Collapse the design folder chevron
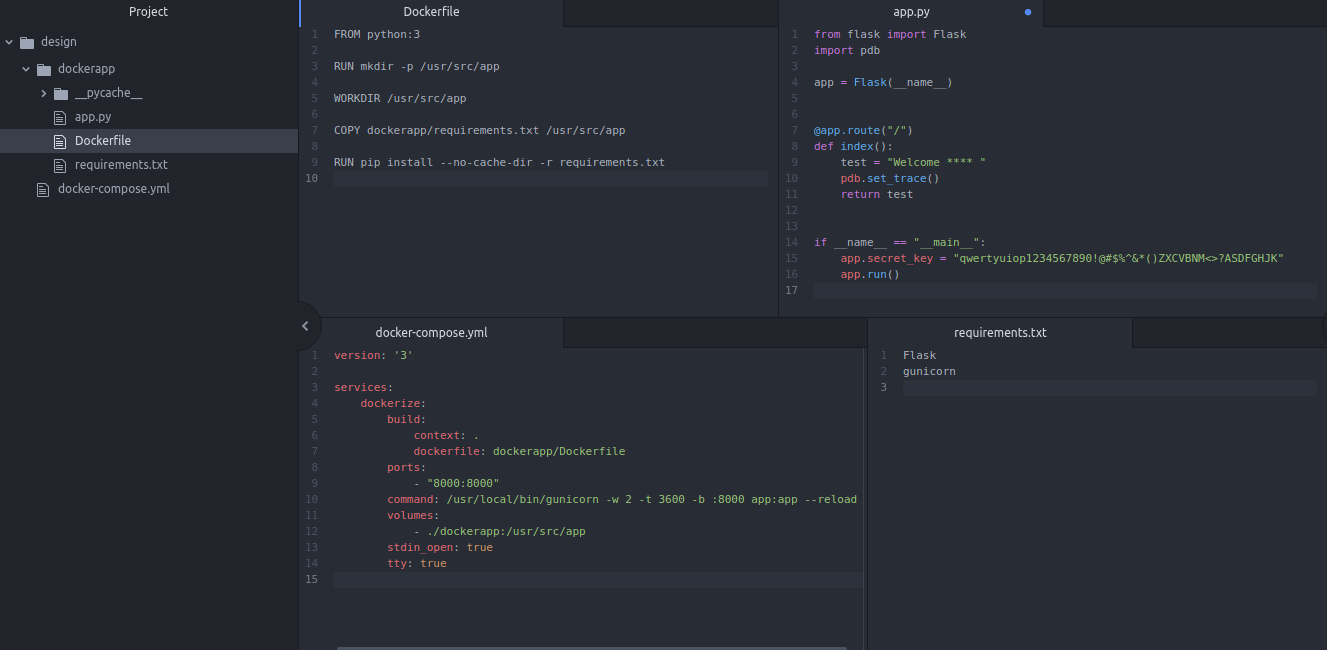This screenshot has width=1327, height=650. 9,42
